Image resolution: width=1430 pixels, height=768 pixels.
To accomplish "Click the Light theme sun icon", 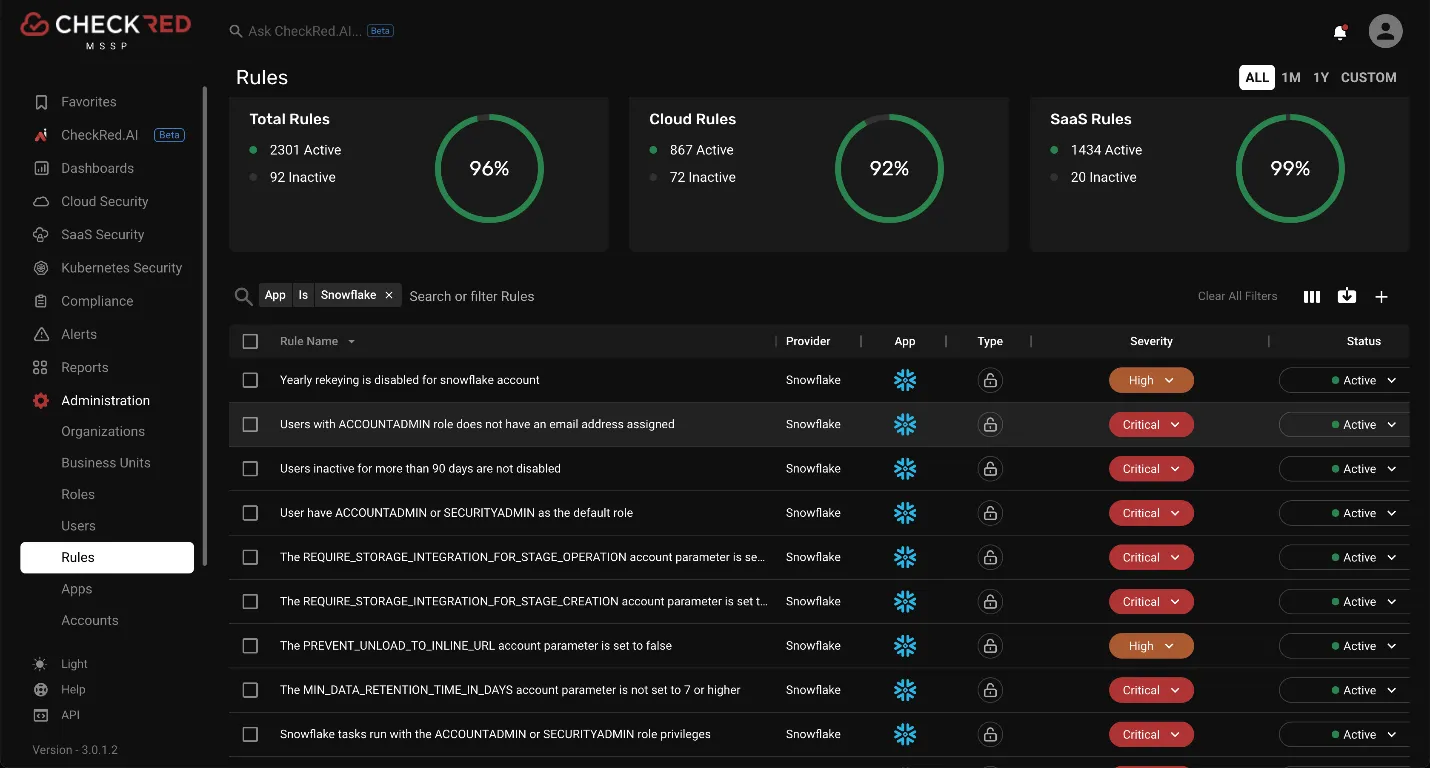I will pos(40,664).
